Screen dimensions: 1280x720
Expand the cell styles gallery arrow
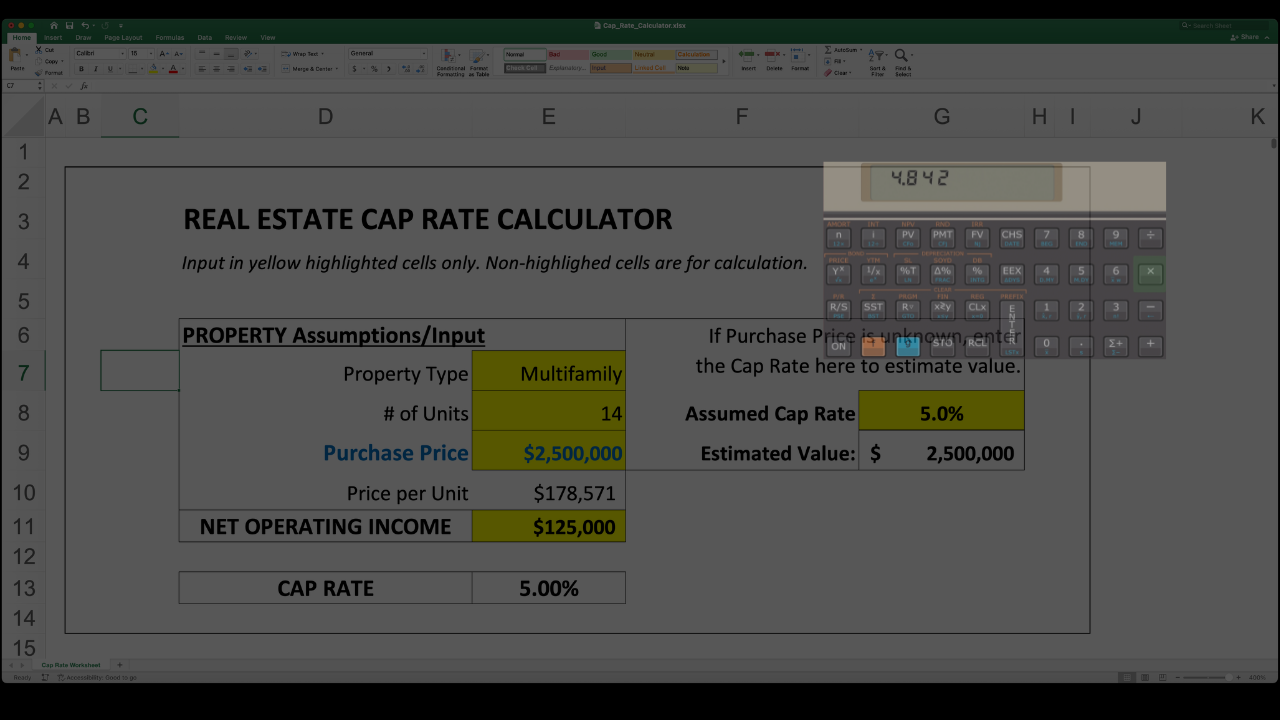click(724, 61)
